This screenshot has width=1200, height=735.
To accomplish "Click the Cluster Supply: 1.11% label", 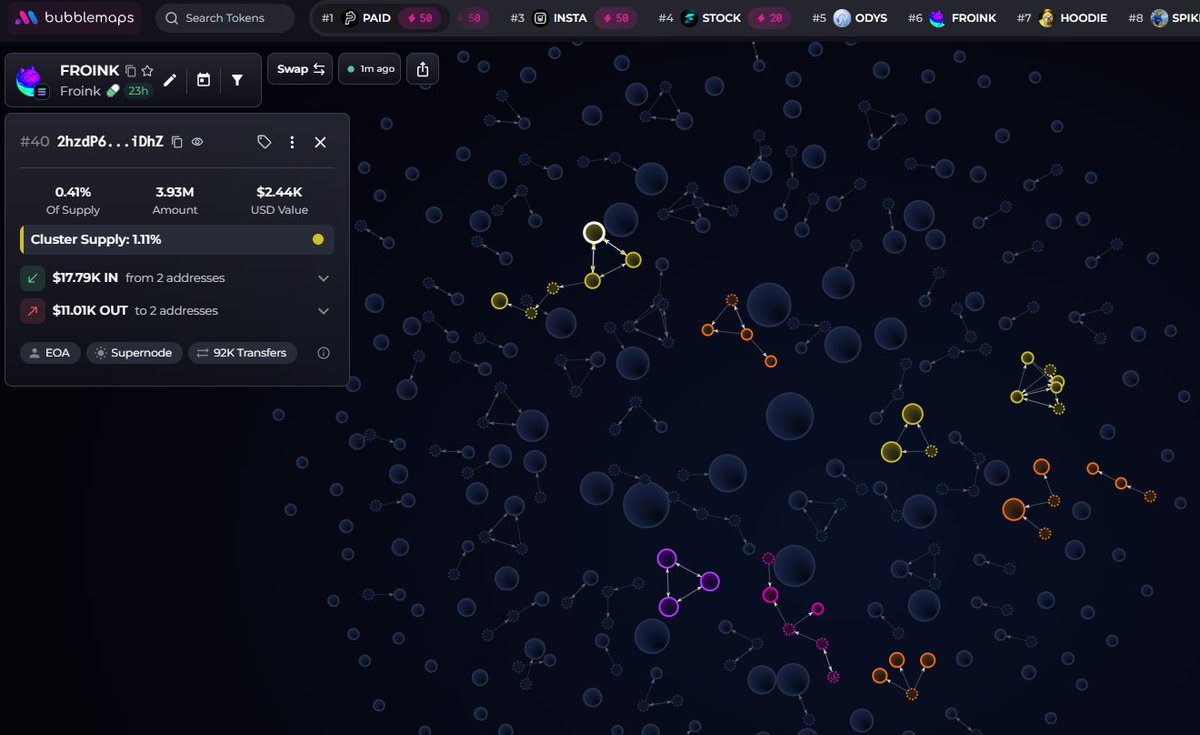I will (x=96, y=240).
